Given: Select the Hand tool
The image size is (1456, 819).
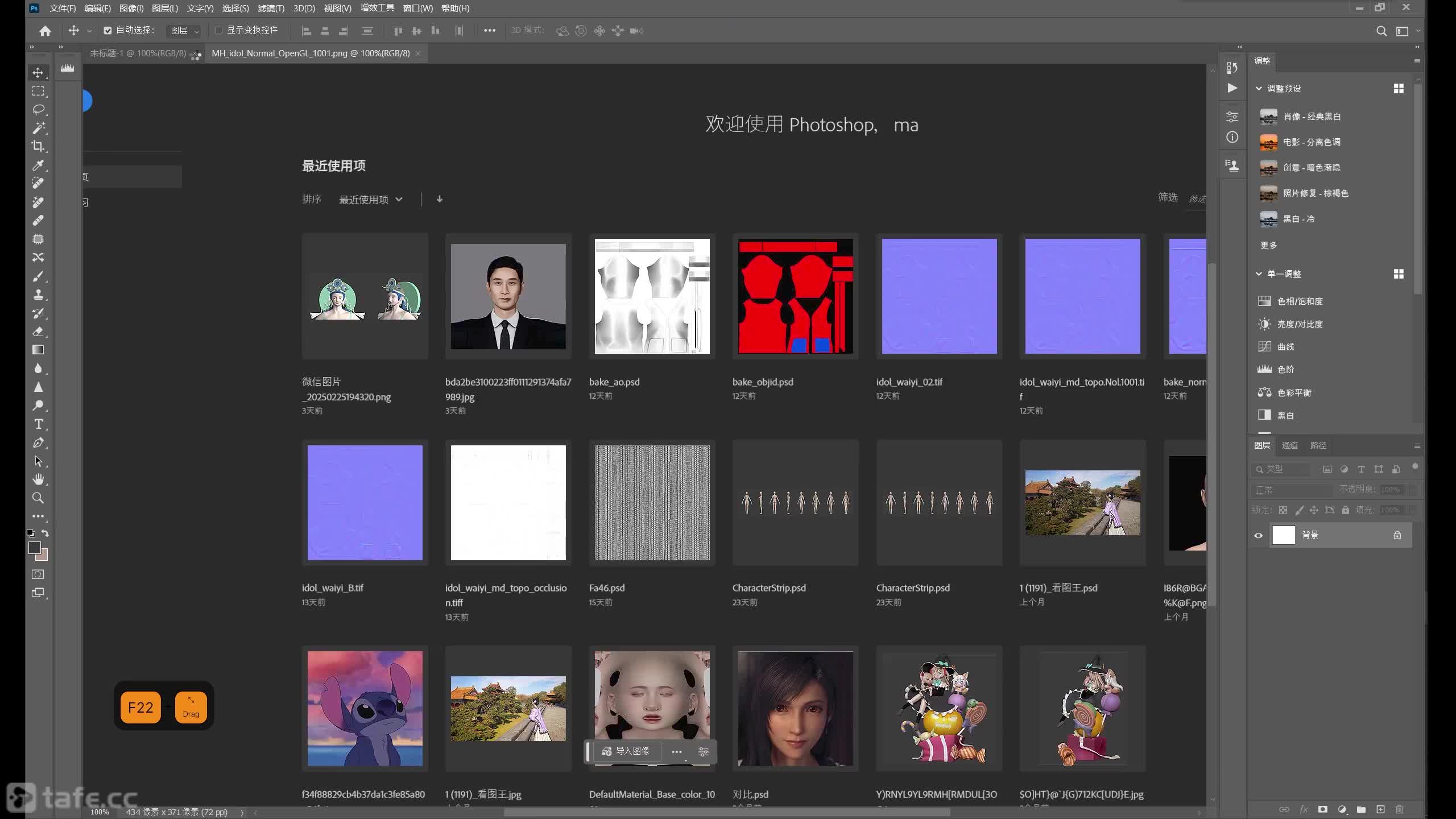Looking at the screenshot, I should [38, 479].
